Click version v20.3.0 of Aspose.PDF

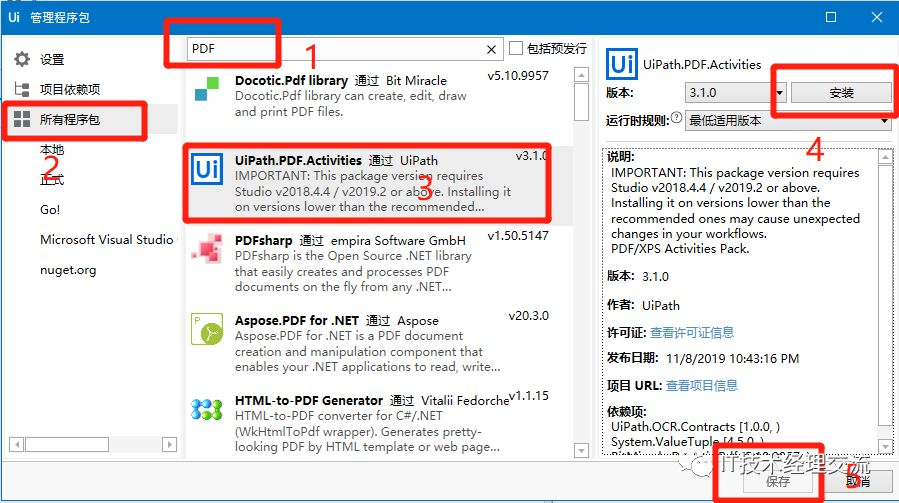[x=529, y=315]
